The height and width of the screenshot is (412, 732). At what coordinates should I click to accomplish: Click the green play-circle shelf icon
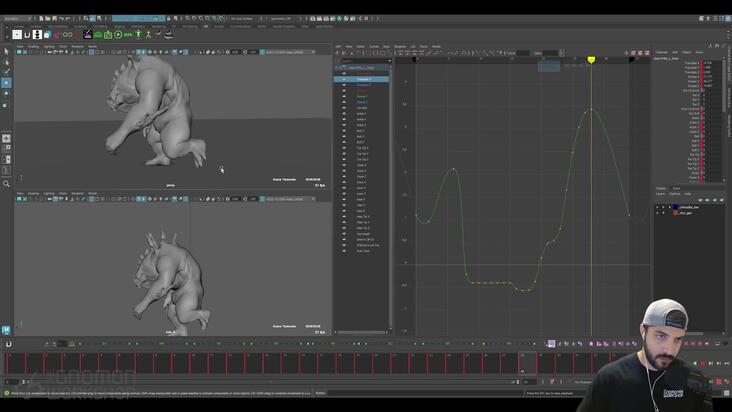(118, 35)
